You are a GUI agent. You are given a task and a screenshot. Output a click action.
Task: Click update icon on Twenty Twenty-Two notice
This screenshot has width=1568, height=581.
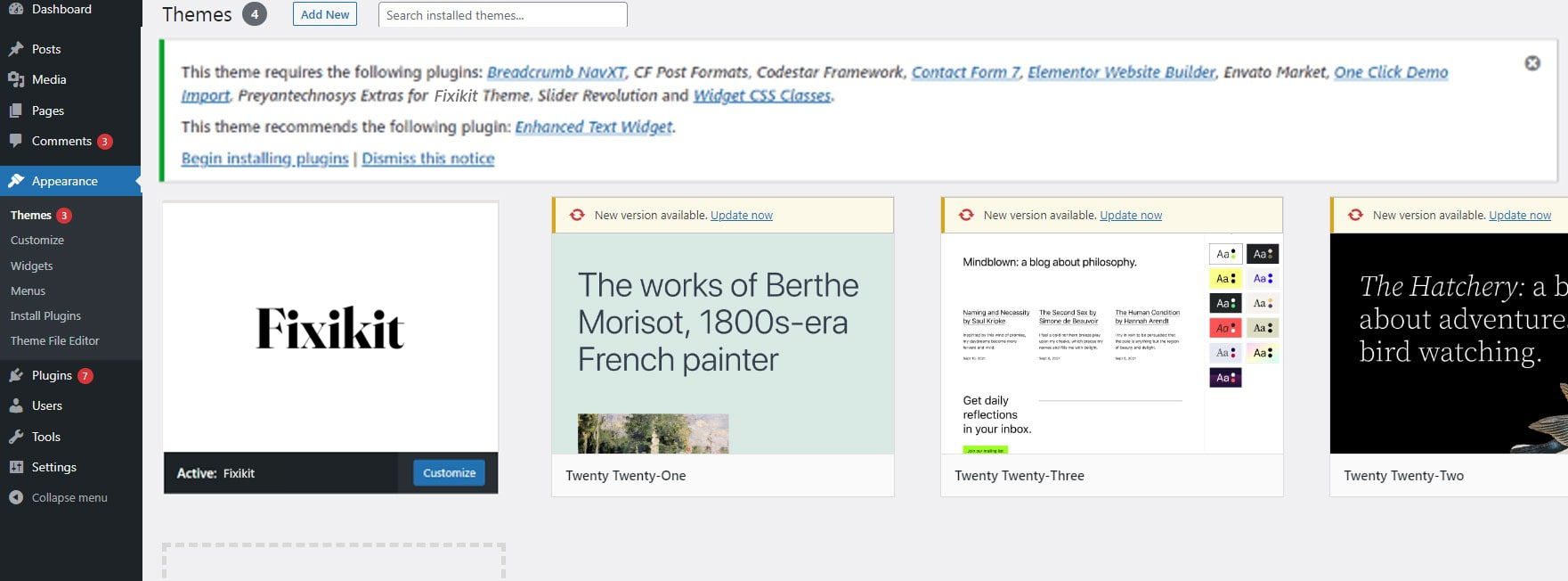(x=1355, y=215)
